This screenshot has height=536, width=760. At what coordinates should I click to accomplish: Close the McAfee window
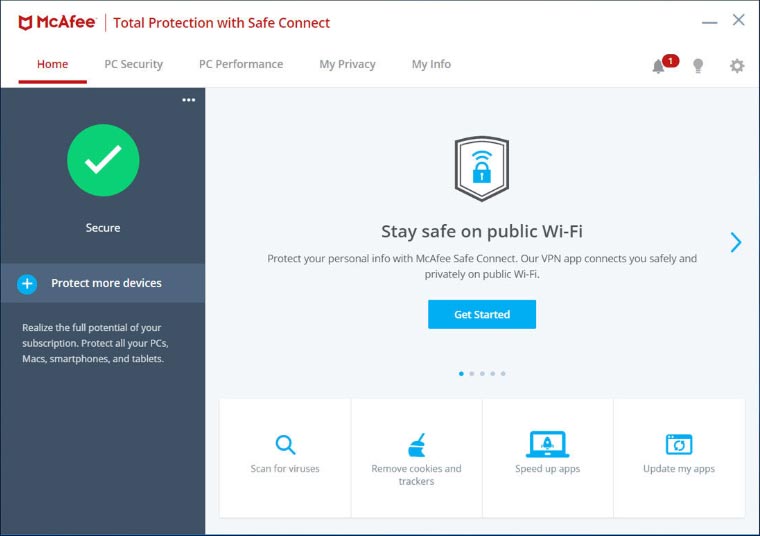pyautogui.click(x=738, y=20)
